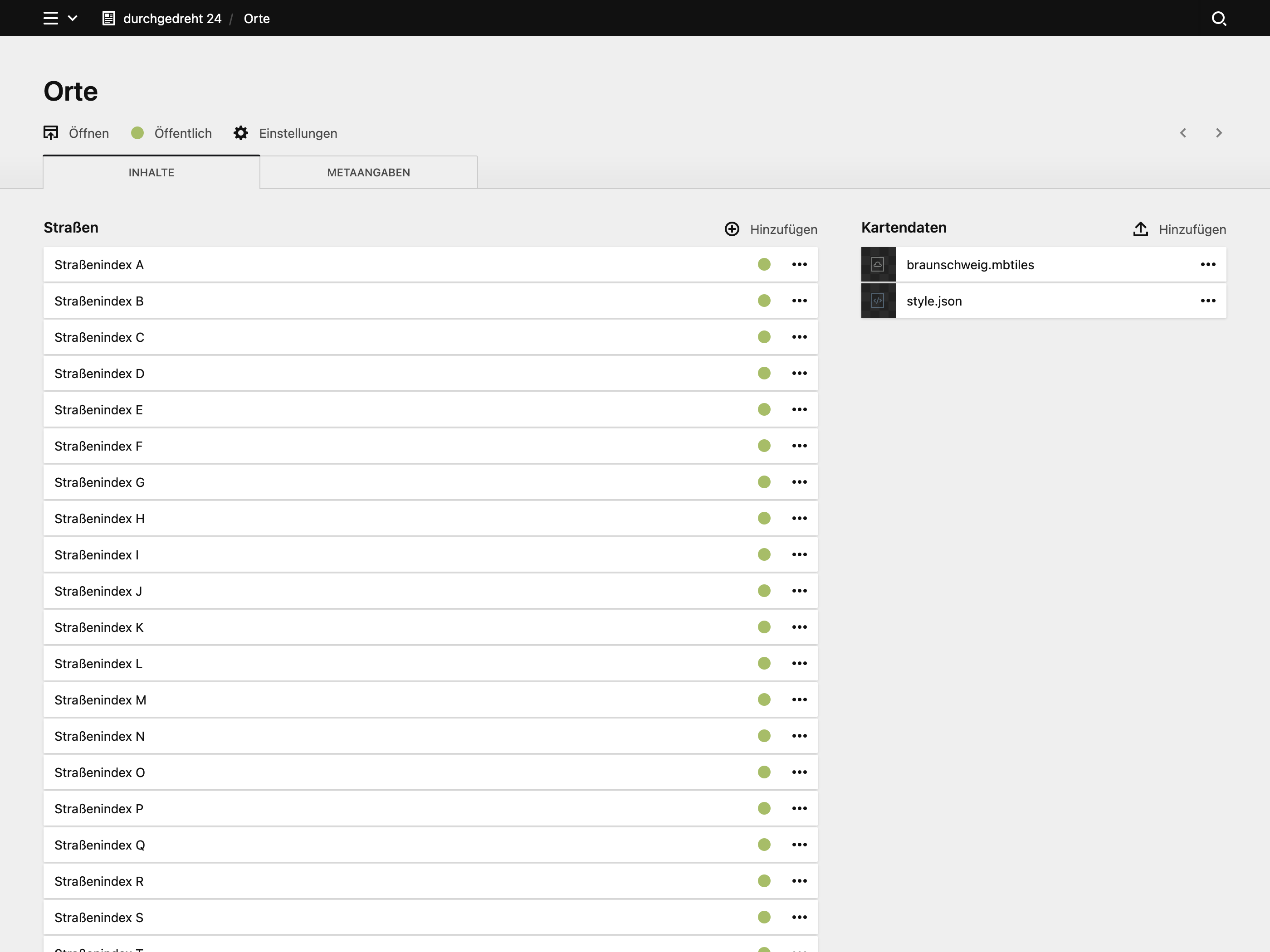Toggle the publish dot on Straßenindex K
This screenshot has height=952, width=1270.
click(x=764, y=627)
